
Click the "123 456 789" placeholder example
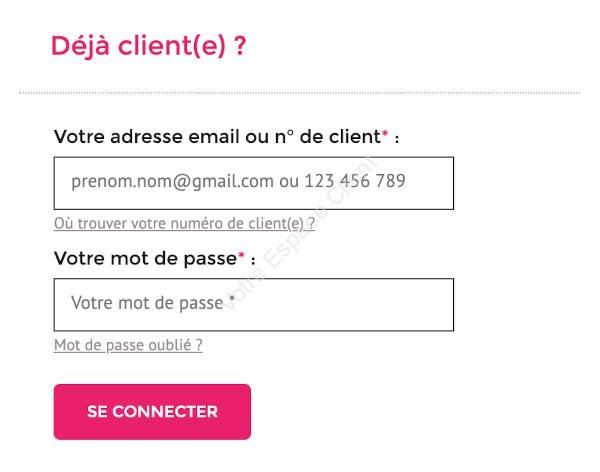(x=355, y=181)
